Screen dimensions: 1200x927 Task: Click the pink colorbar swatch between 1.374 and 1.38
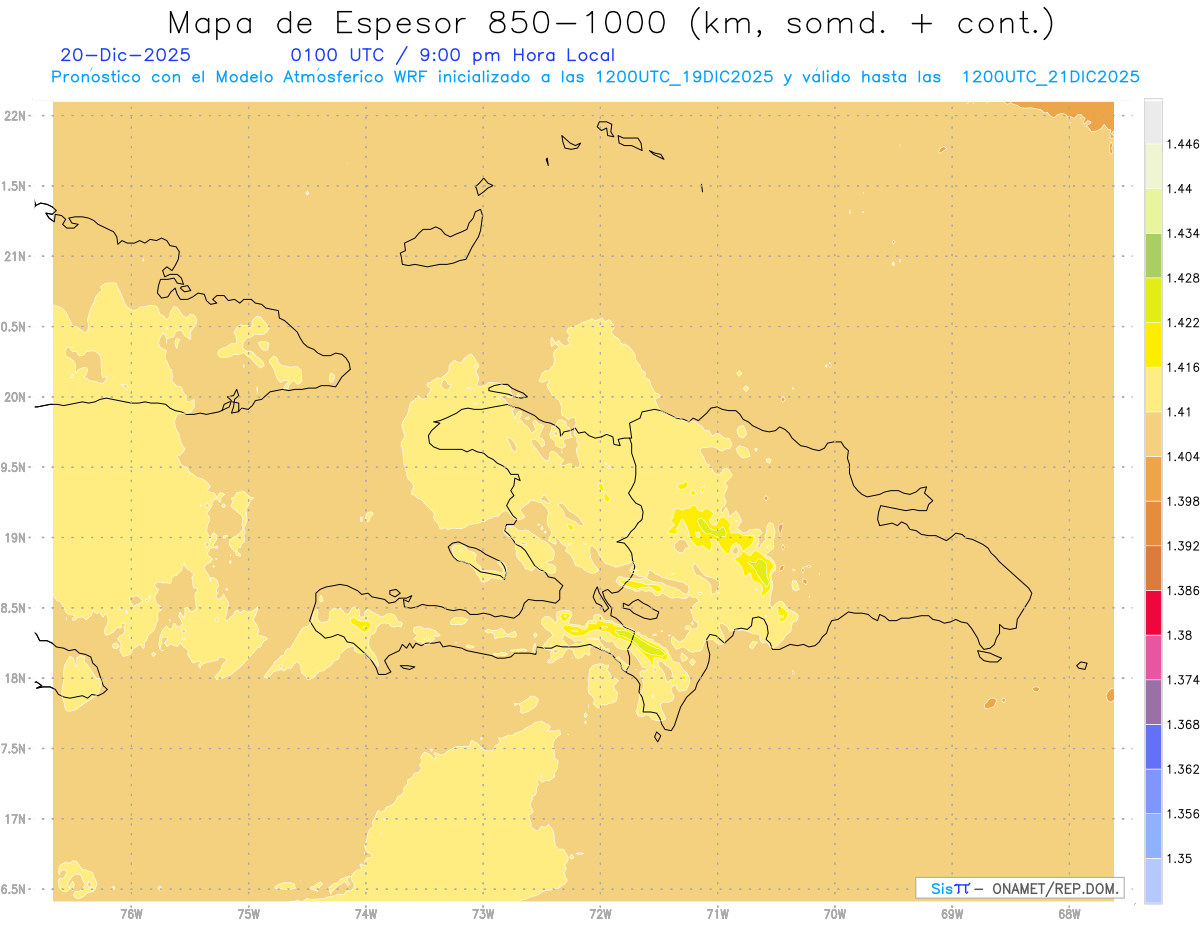point(1153,657)
